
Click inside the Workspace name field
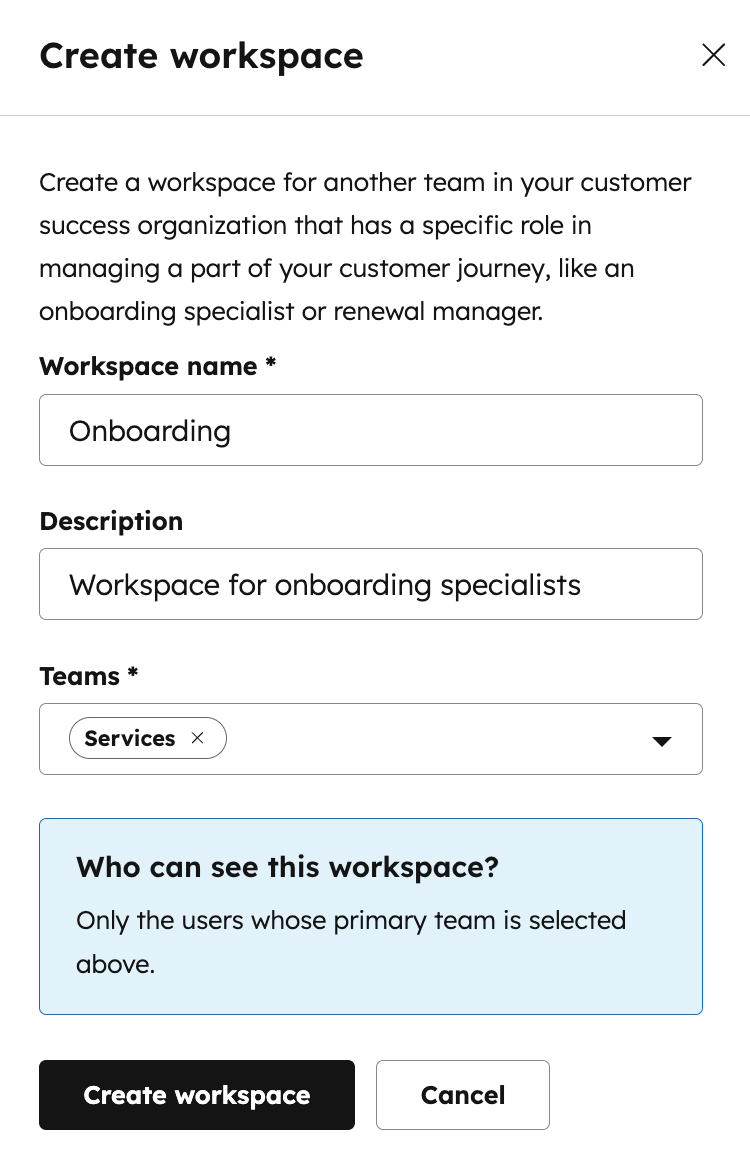point(370,430)
